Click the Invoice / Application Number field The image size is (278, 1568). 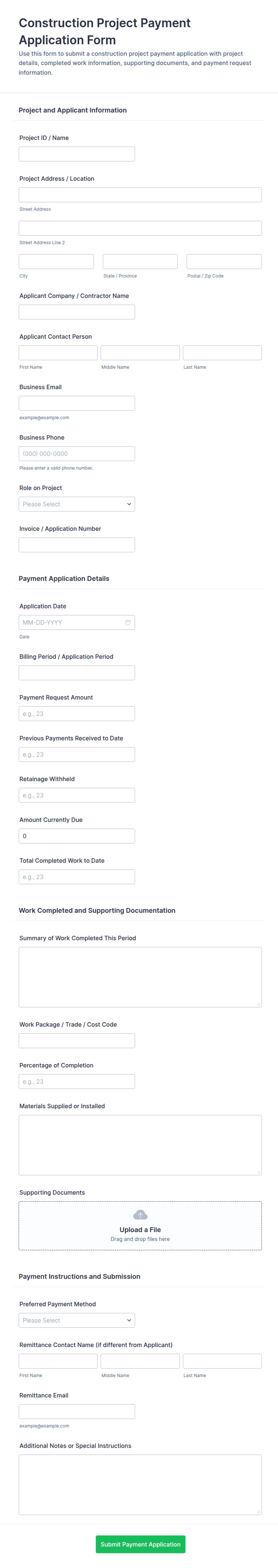(x=77, y=545)
